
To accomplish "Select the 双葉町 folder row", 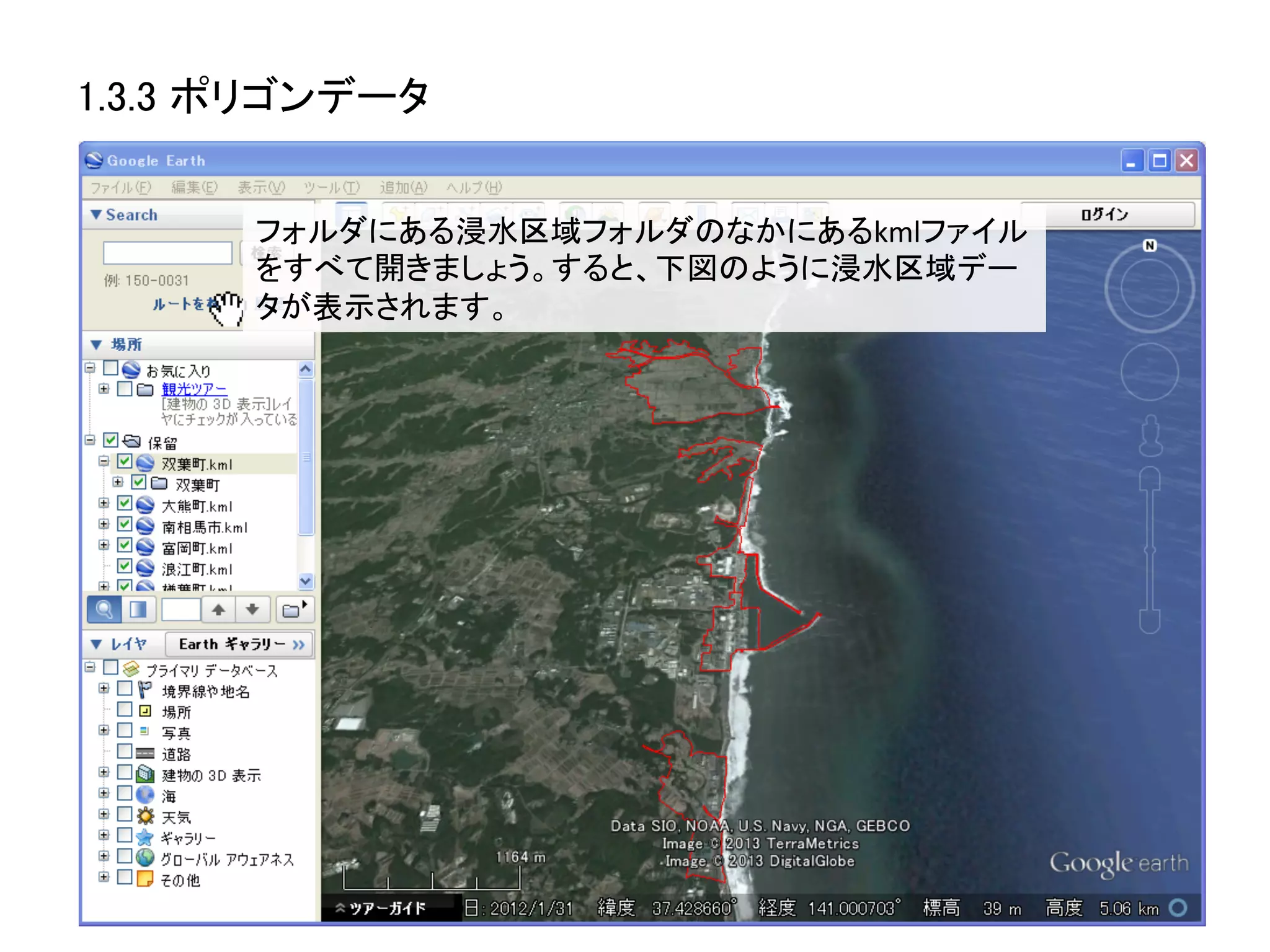I will [x=198, y=485].
